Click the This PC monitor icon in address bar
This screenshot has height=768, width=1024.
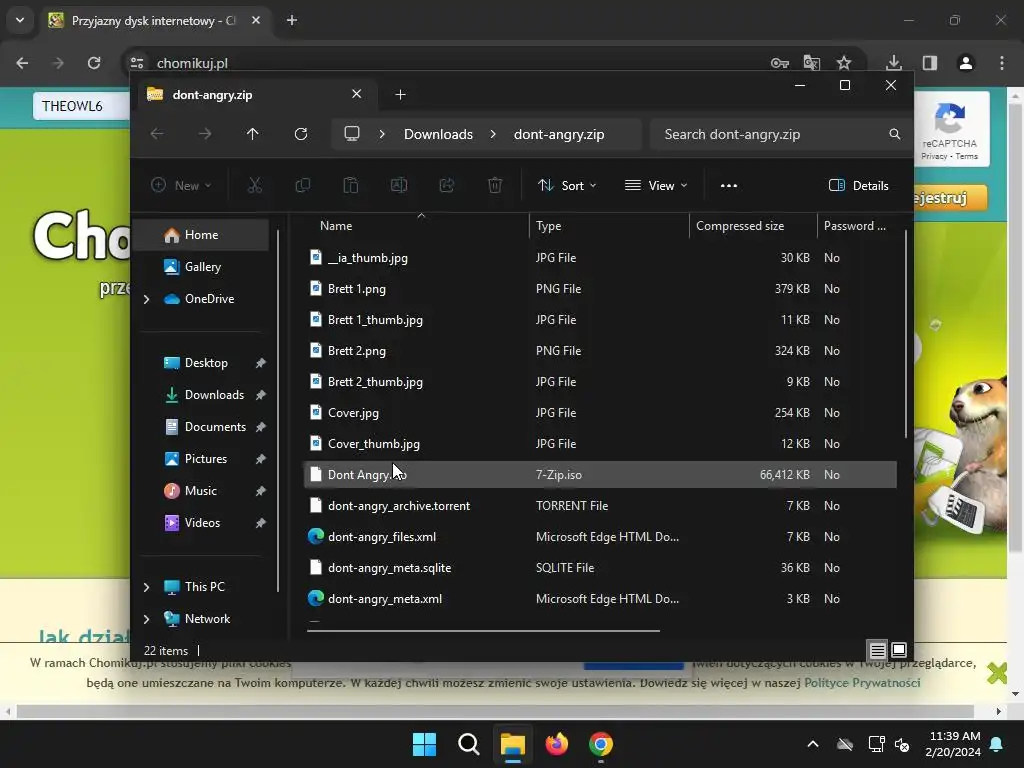[352, 134]
